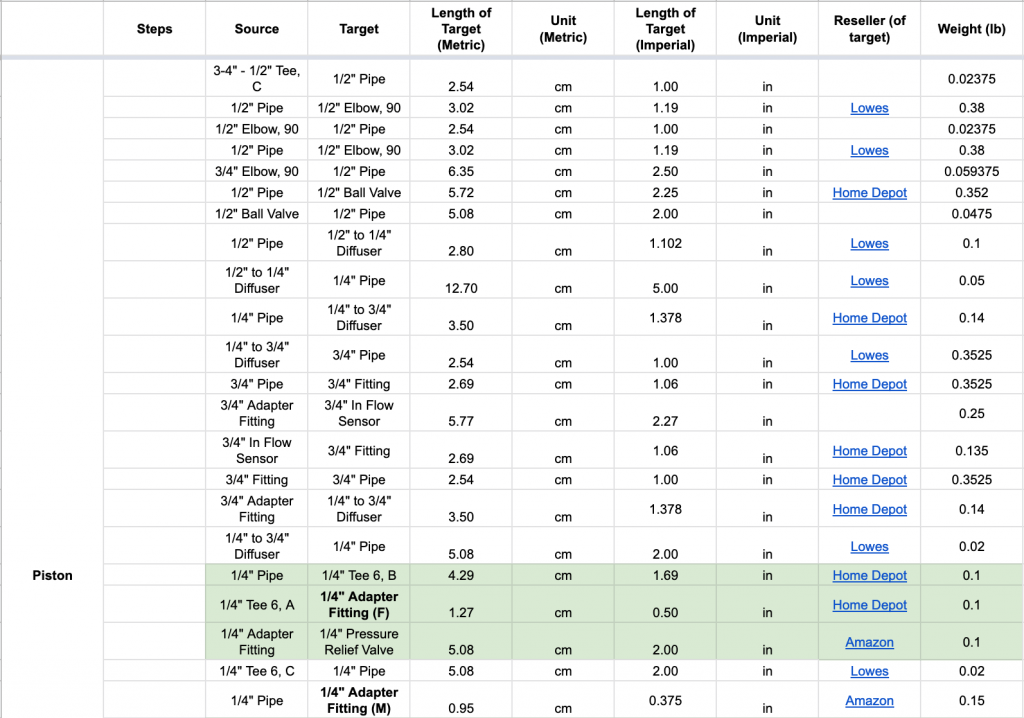The width and height of the screenshot is (1024, 718).
Task: Open Home Depot link for 1/2" Ball Valve
Action: point(869,193)
